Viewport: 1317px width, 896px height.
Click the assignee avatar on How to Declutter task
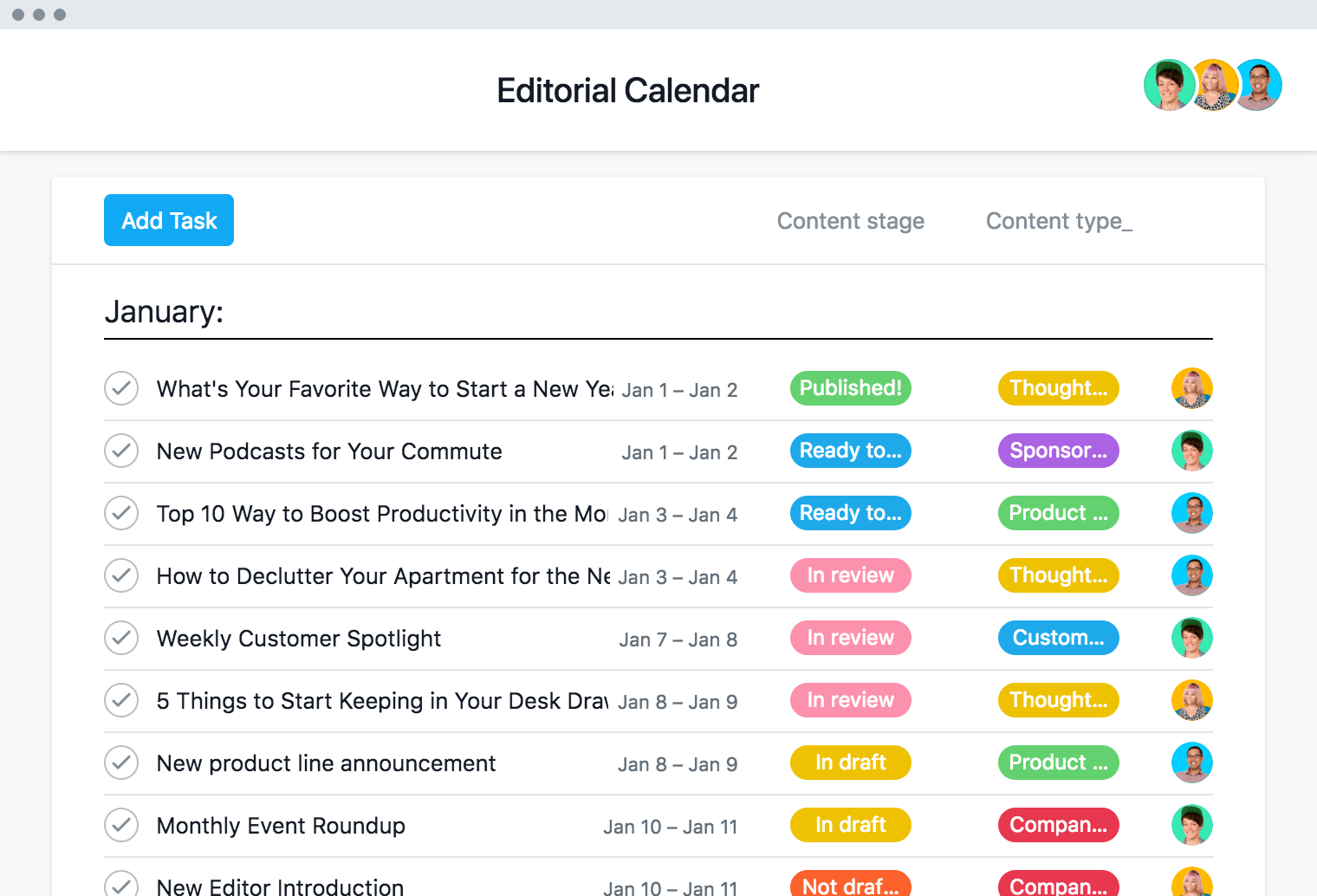pyautogui.click(x=1191, y=575)
